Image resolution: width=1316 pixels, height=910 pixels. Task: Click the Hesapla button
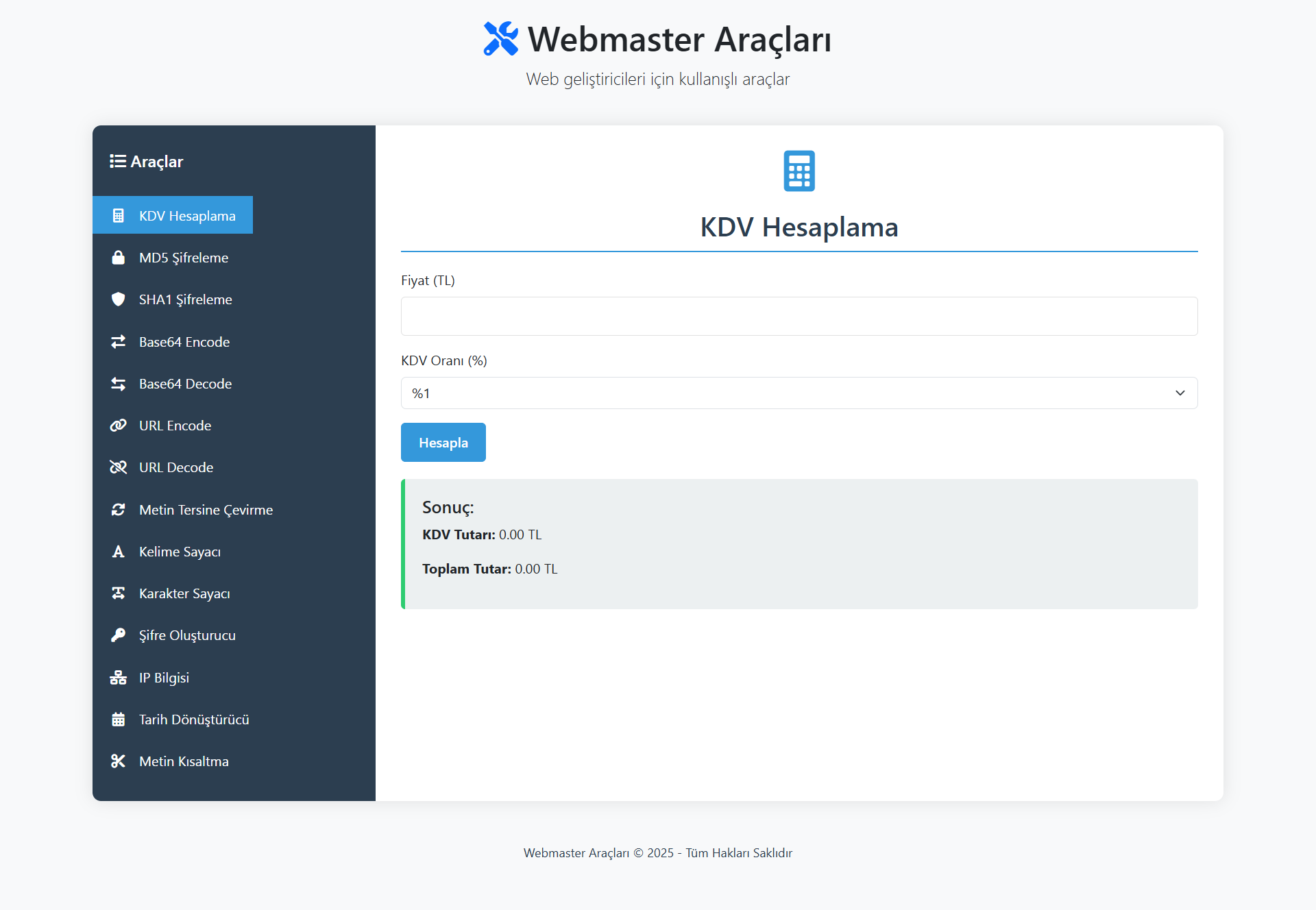point(443,442)
